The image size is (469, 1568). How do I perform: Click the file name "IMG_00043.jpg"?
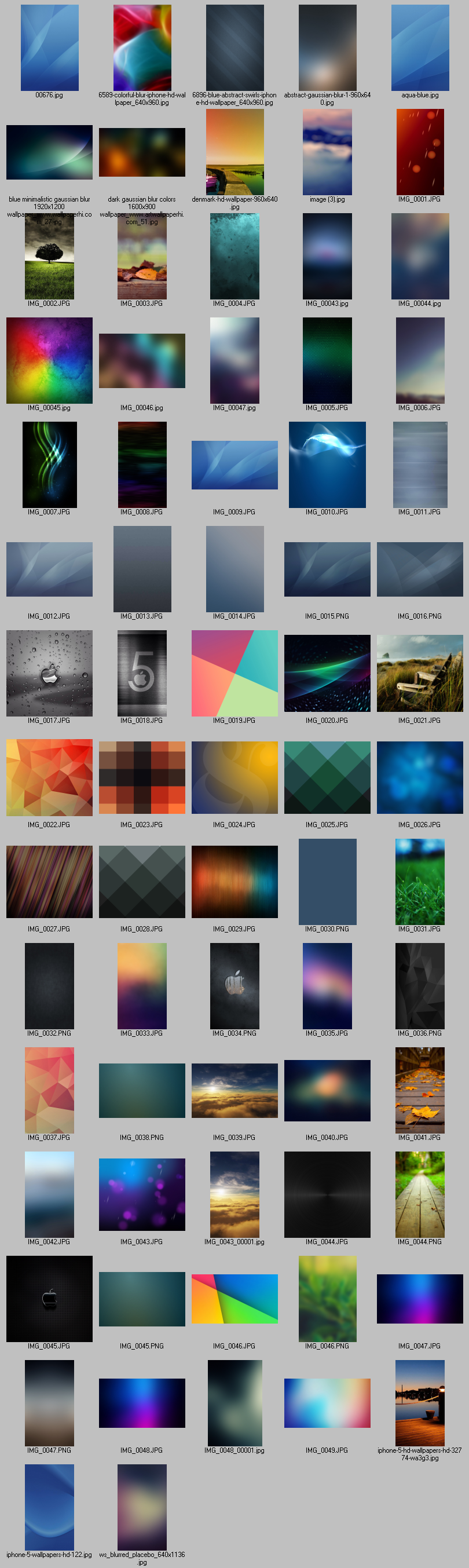(327, 303)
